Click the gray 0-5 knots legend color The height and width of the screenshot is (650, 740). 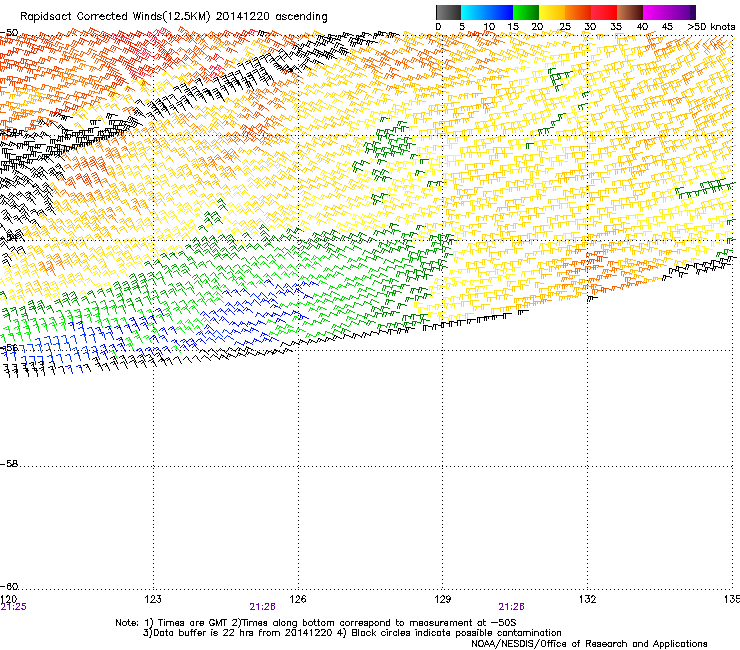click(448, 12)
